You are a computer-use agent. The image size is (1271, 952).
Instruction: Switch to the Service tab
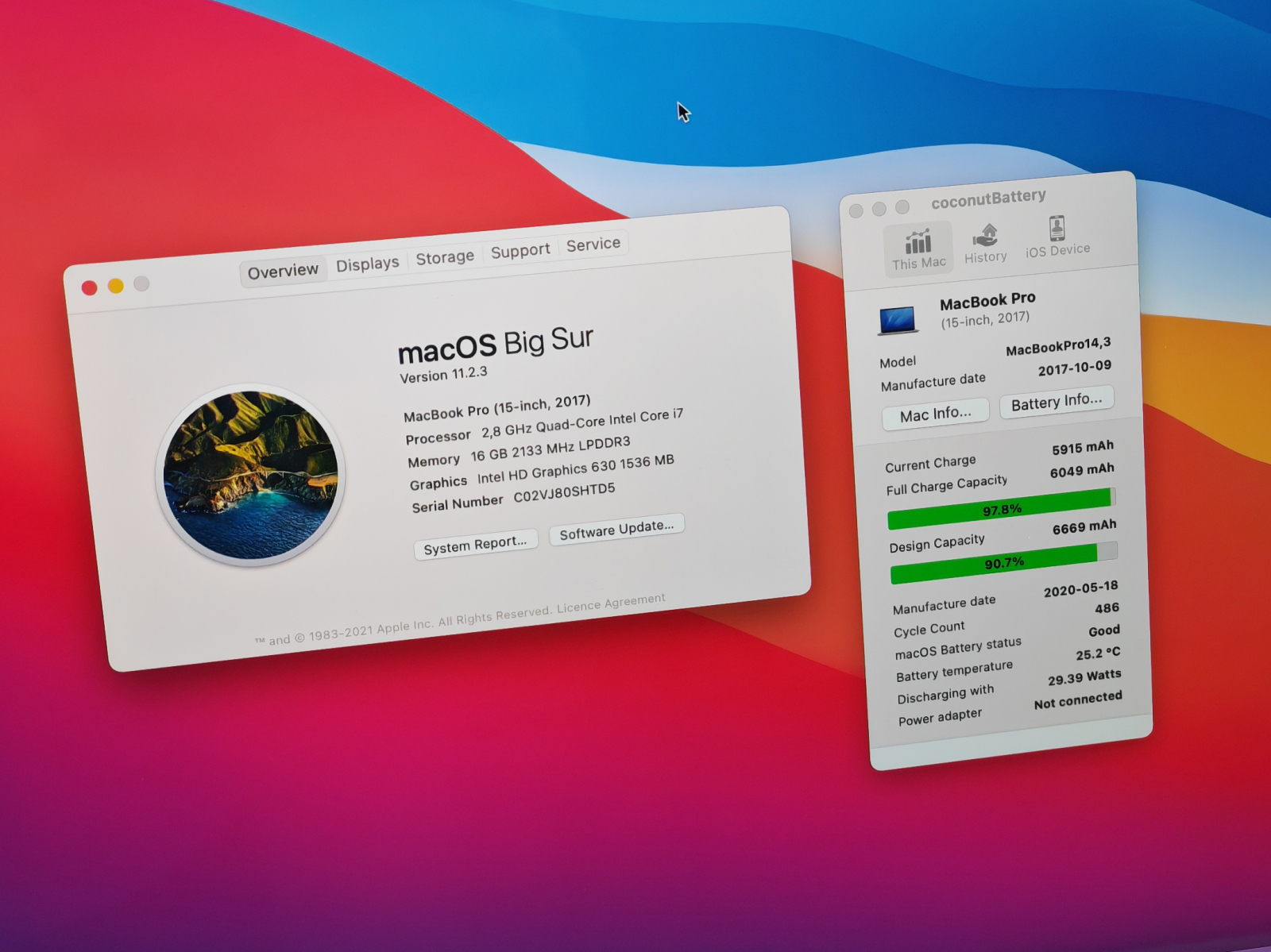tap(593, 245)
